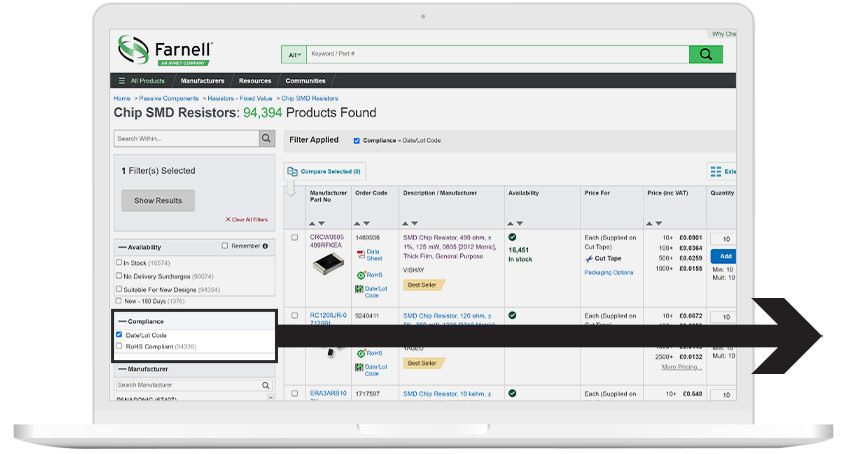850x454 pixels.
Task: Click the Cut Tape packaging icon
Action: pos(589,259)
